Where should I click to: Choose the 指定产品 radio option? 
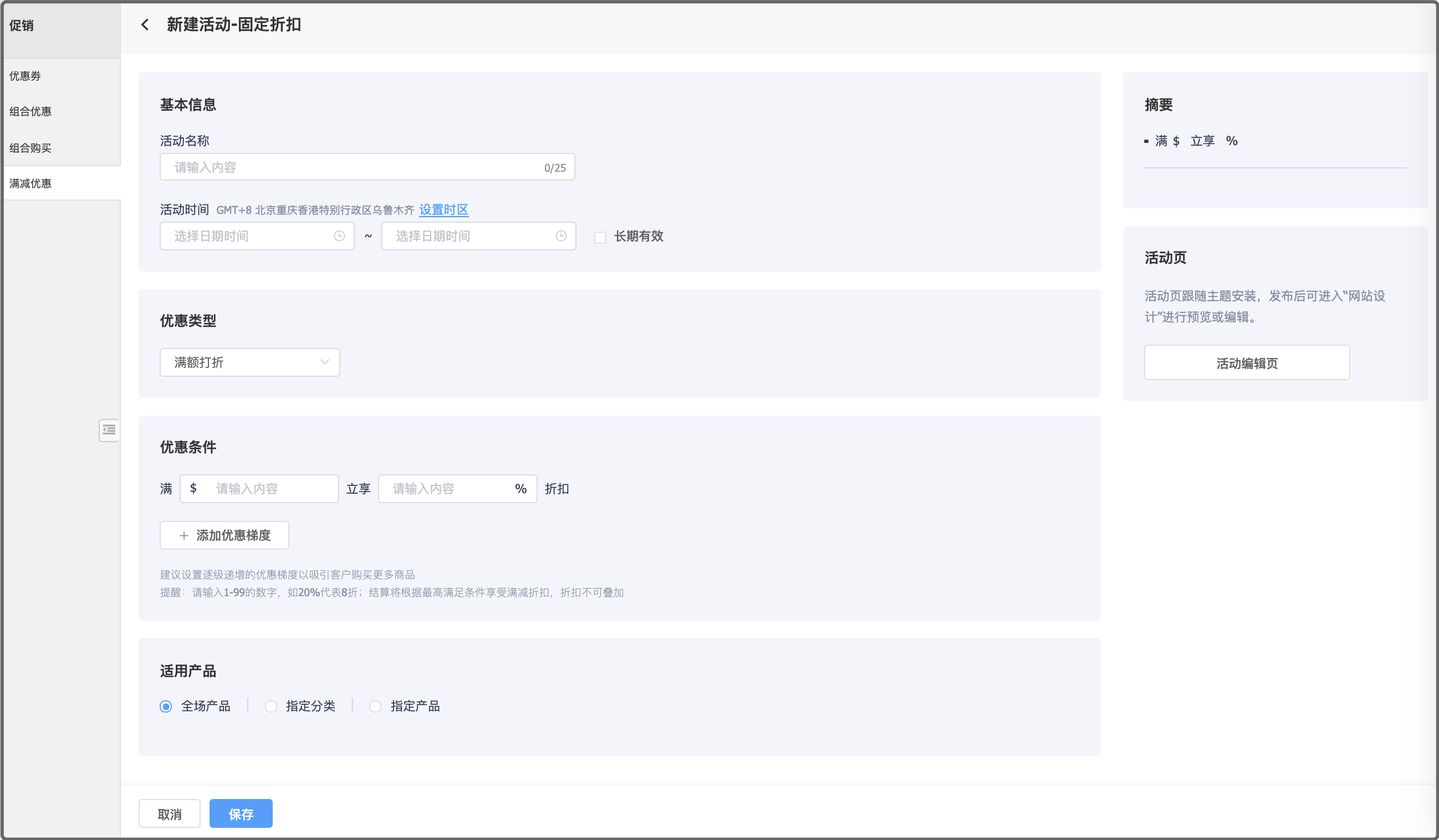click(x=375, y=706)
